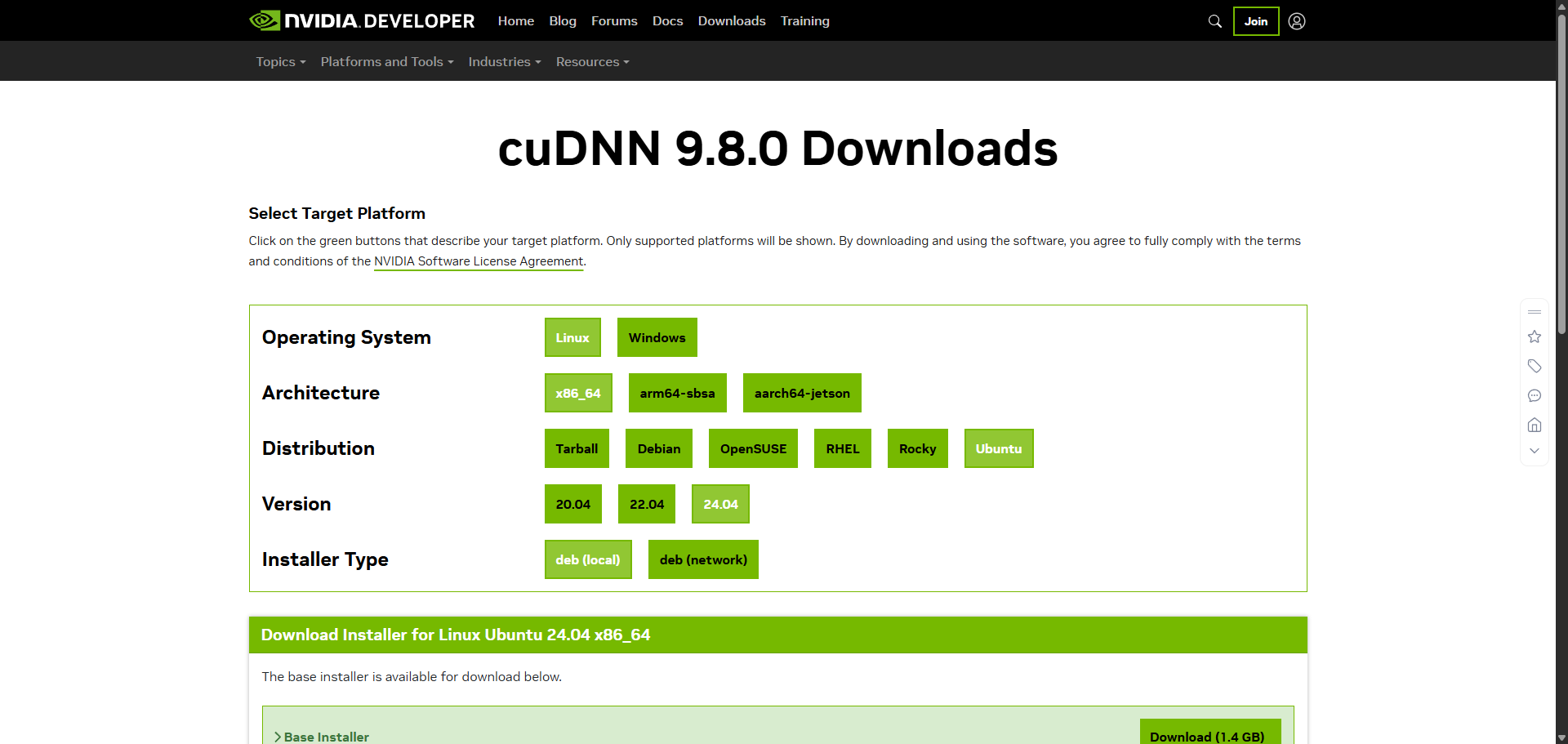The image size is (1568, 744).
Task: Select RHEL distribution
Action: tap(843, 448)
